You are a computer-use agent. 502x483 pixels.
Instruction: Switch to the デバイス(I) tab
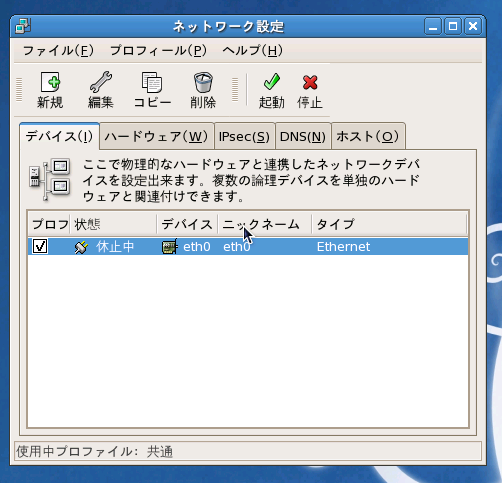point(59,136)
